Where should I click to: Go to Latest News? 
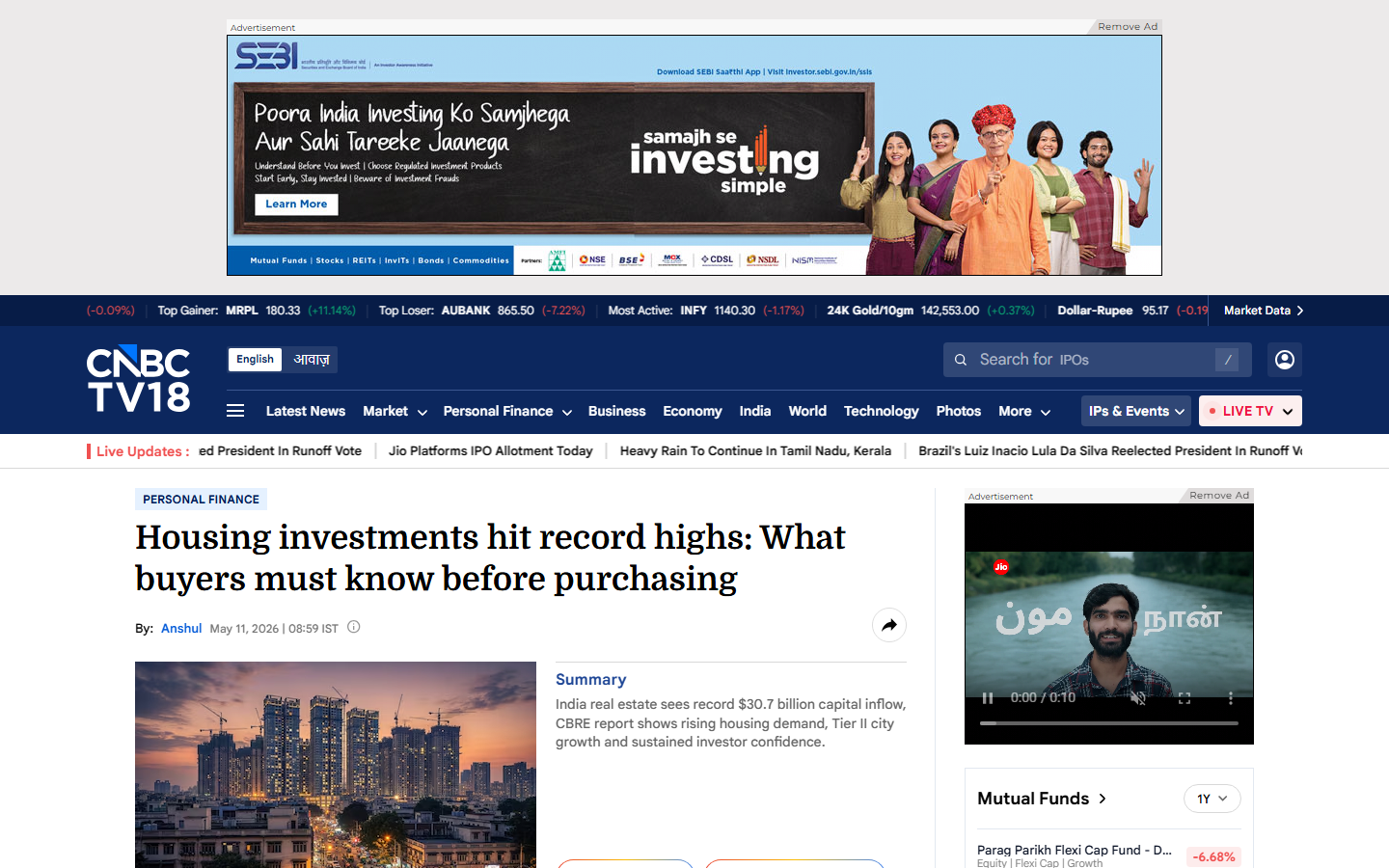306,411
